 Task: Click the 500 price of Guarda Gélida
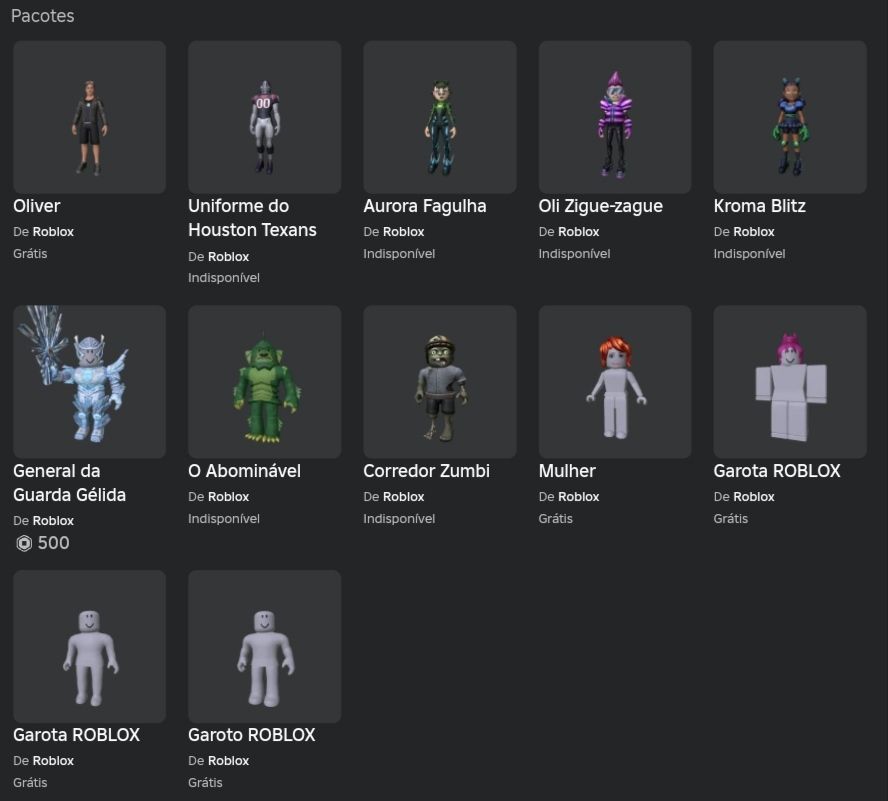(x=53, y=543)
